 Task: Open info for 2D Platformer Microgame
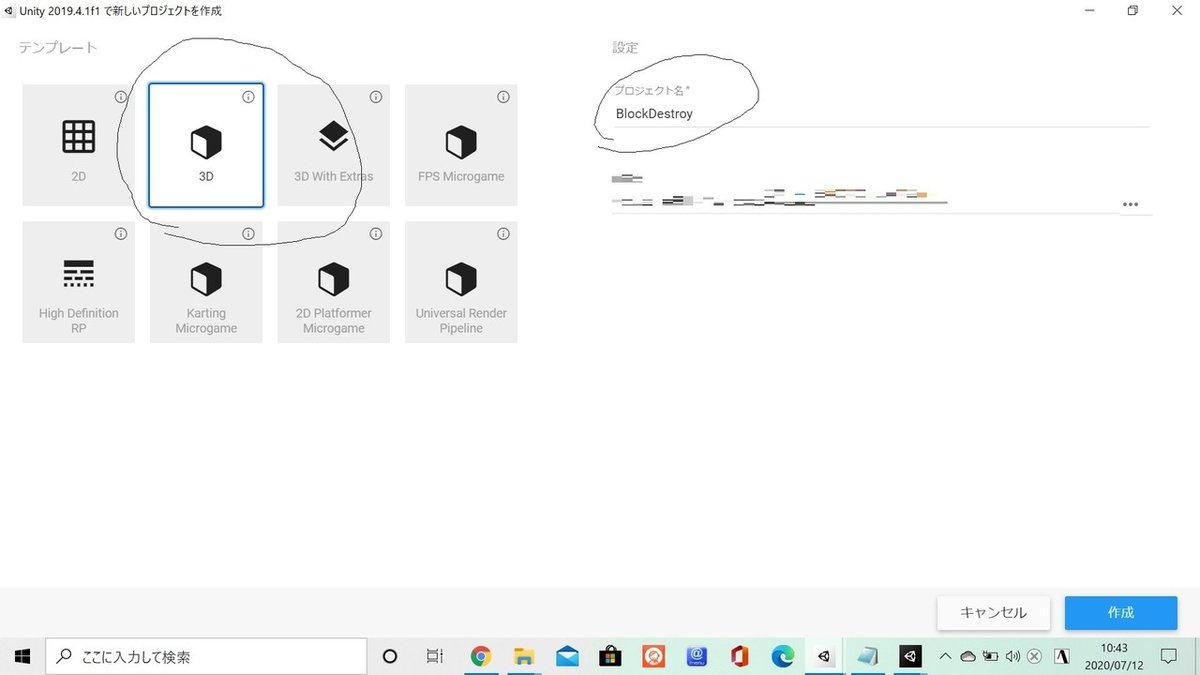pos(376,234)
